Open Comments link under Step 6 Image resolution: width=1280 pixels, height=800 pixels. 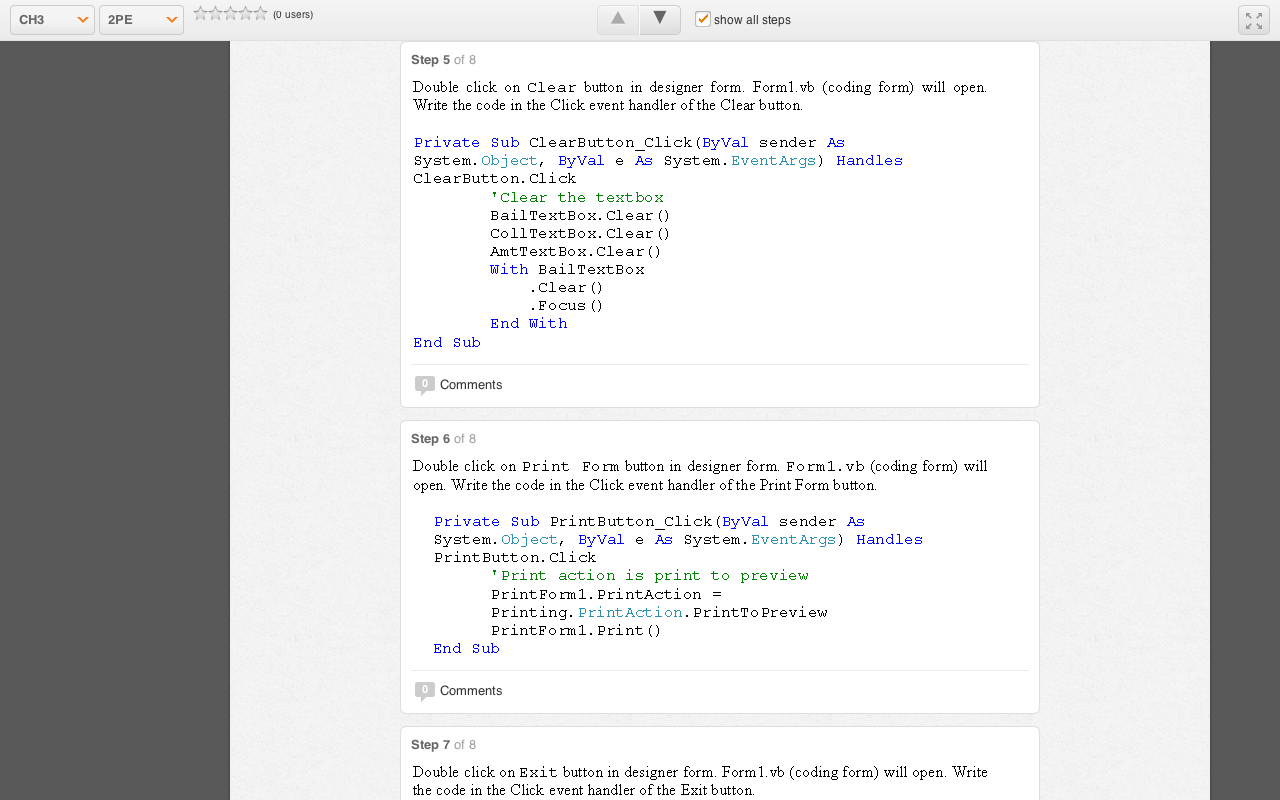pyautogui.click(x=471, y=691)
